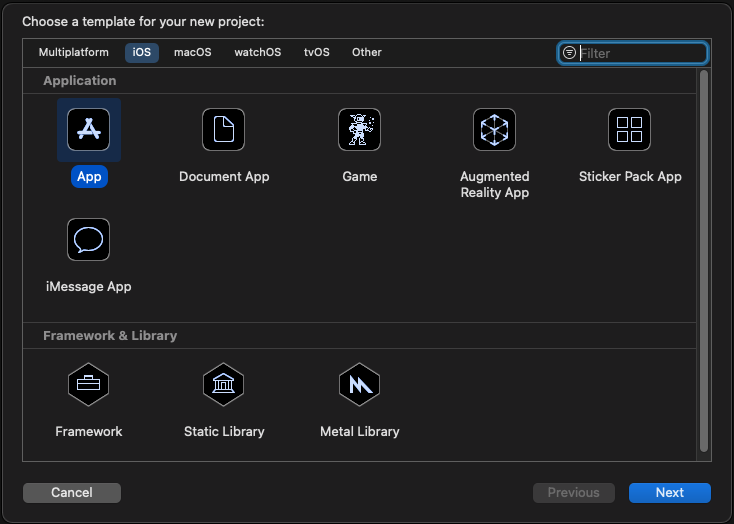Viewport: 734px width, 524px height.
Task: Click the "Framework" template label
Action: pyautogui.click(x=88, y=431)
